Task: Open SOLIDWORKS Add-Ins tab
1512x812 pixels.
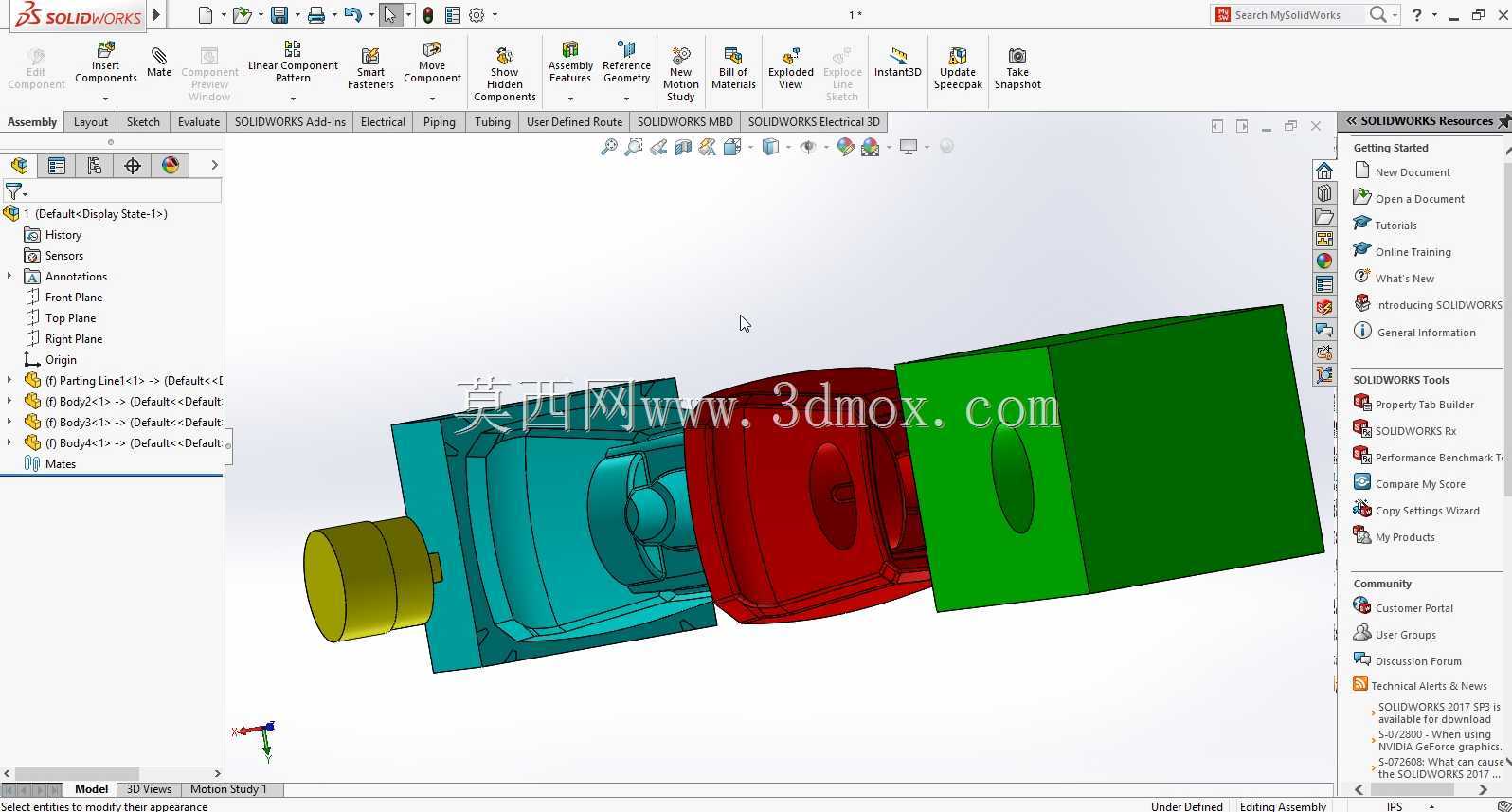Action: [290, 122]
